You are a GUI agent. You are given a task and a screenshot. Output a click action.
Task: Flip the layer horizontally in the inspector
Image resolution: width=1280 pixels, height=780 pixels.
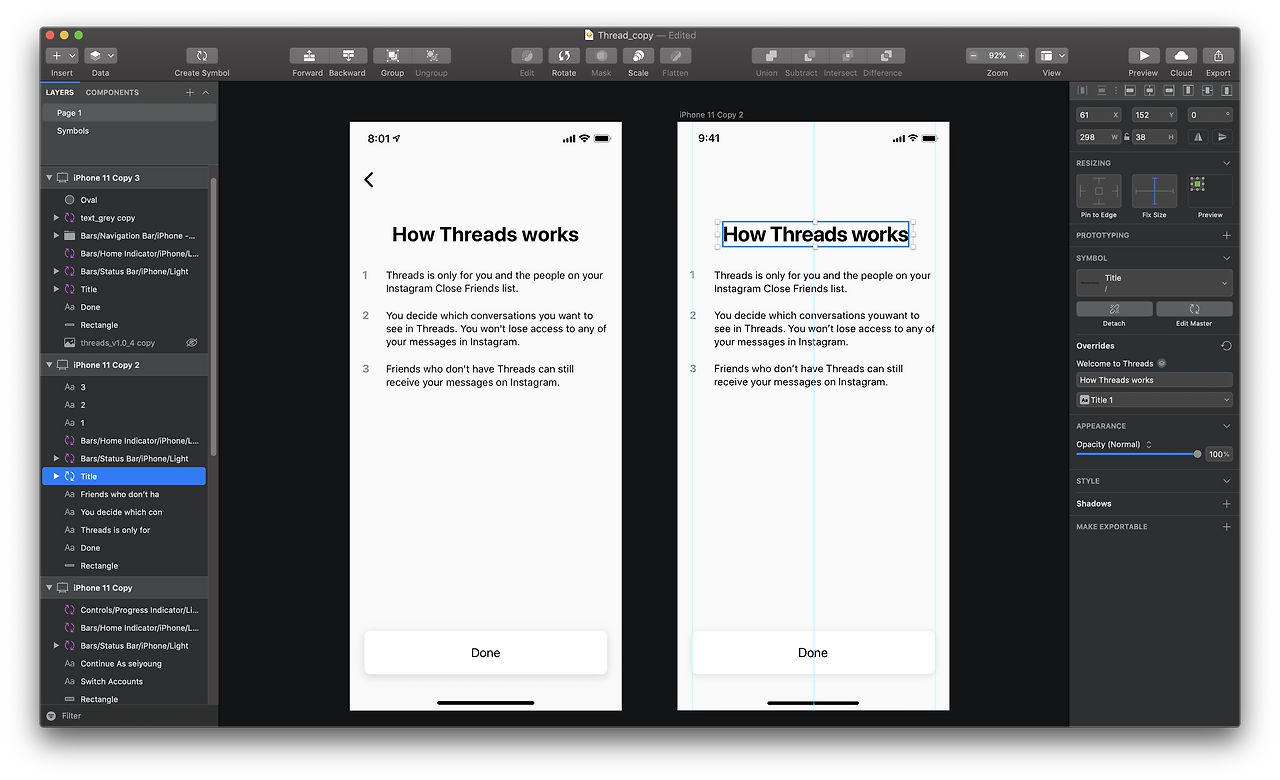point(1198,138)
